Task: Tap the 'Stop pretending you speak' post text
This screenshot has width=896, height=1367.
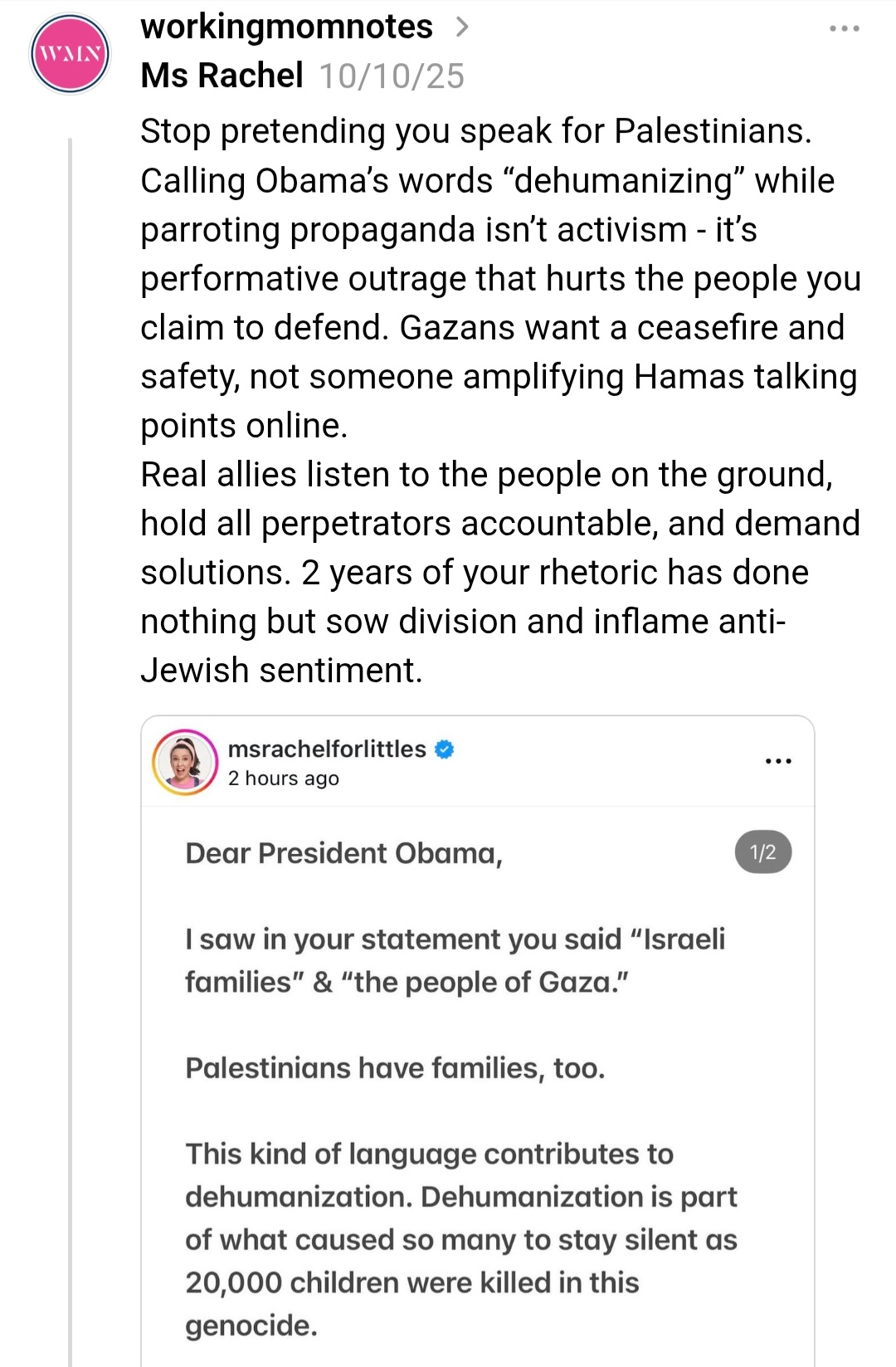Action: coord(500,278)
